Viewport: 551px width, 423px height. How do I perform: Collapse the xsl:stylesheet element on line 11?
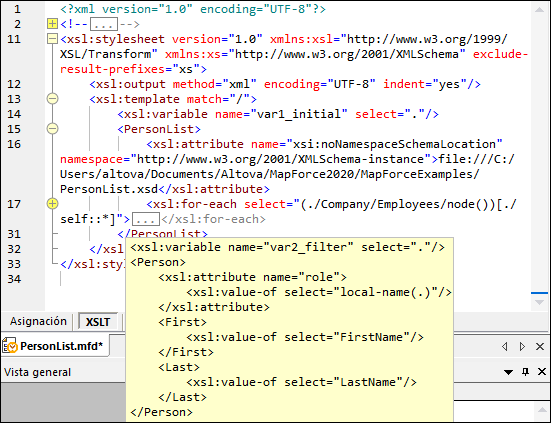(52, 39)
